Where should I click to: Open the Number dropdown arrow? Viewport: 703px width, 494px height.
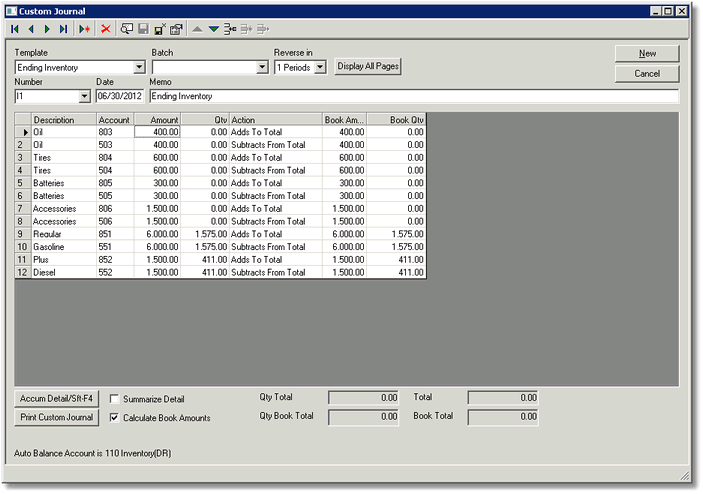pos(84,96)
